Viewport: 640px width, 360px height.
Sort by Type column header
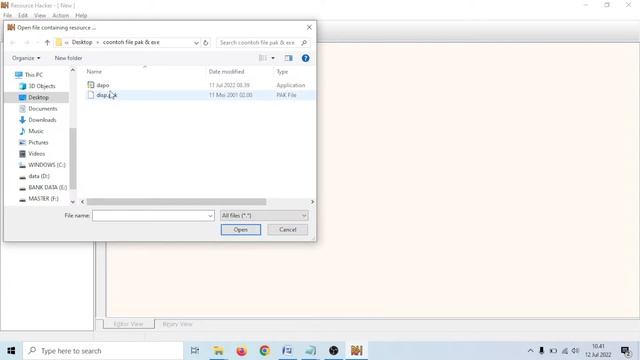282,71
